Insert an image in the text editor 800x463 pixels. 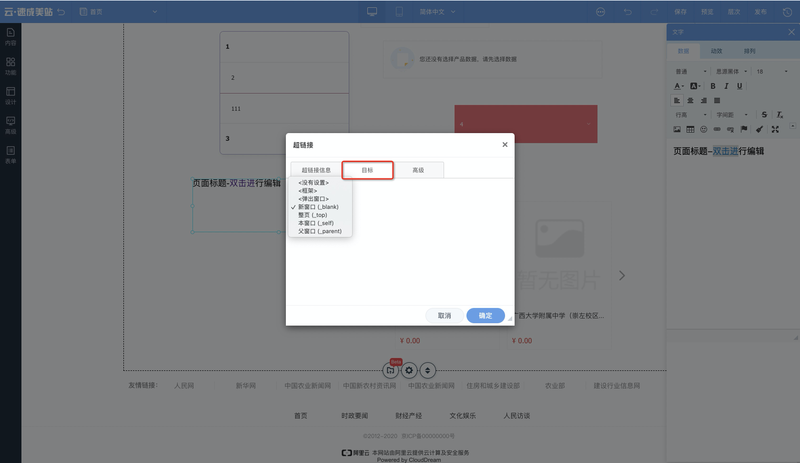(x=677, y=129)
